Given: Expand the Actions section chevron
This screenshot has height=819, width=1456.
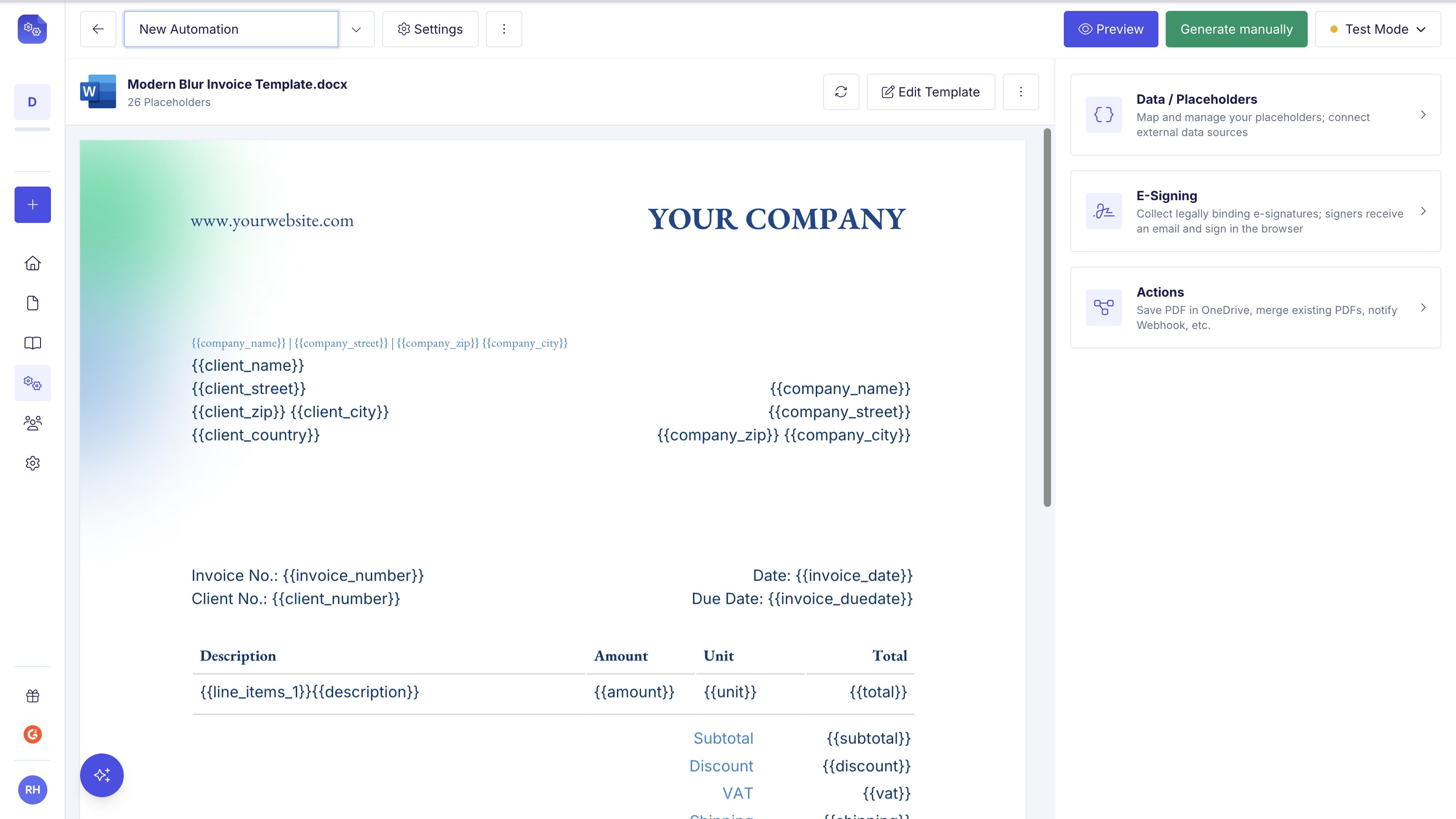Looking at the screenshot, I should point(1423,308).
